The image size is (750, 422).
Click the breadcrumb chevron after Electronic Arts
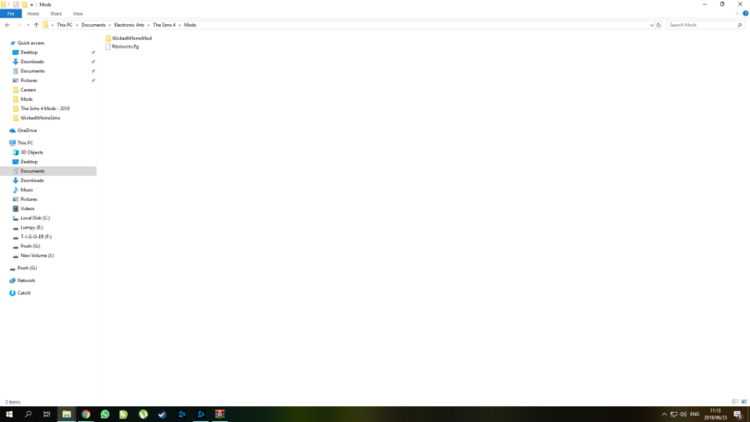[148, 25]
